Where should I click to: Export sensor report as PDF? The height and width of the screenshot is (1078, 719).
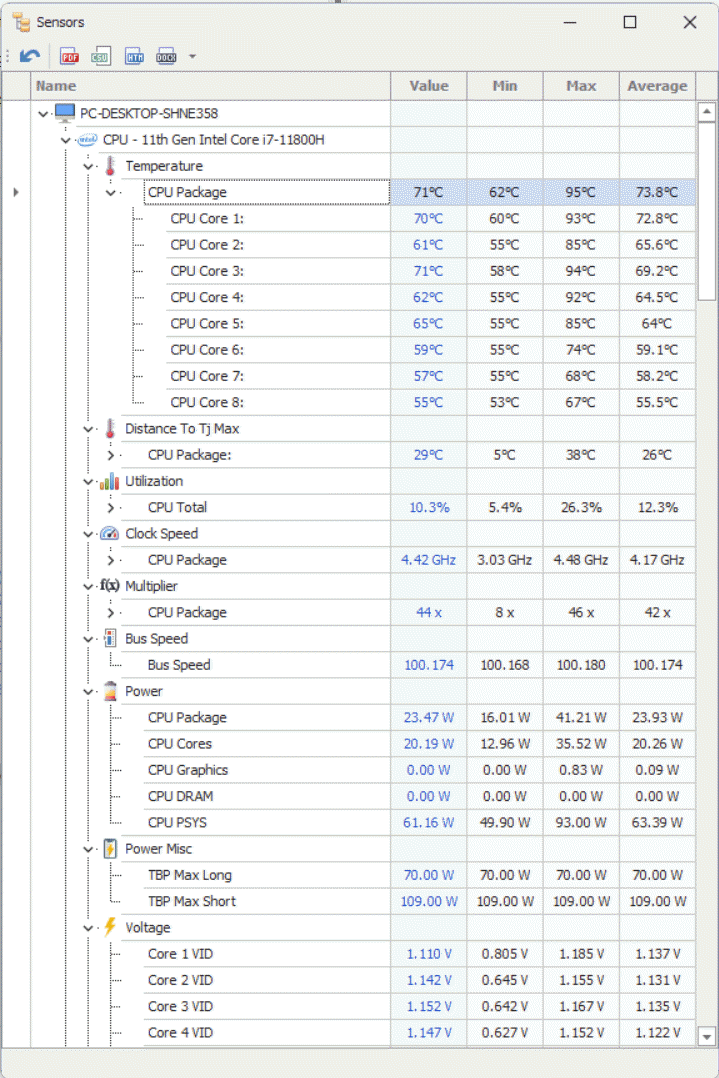69,56
